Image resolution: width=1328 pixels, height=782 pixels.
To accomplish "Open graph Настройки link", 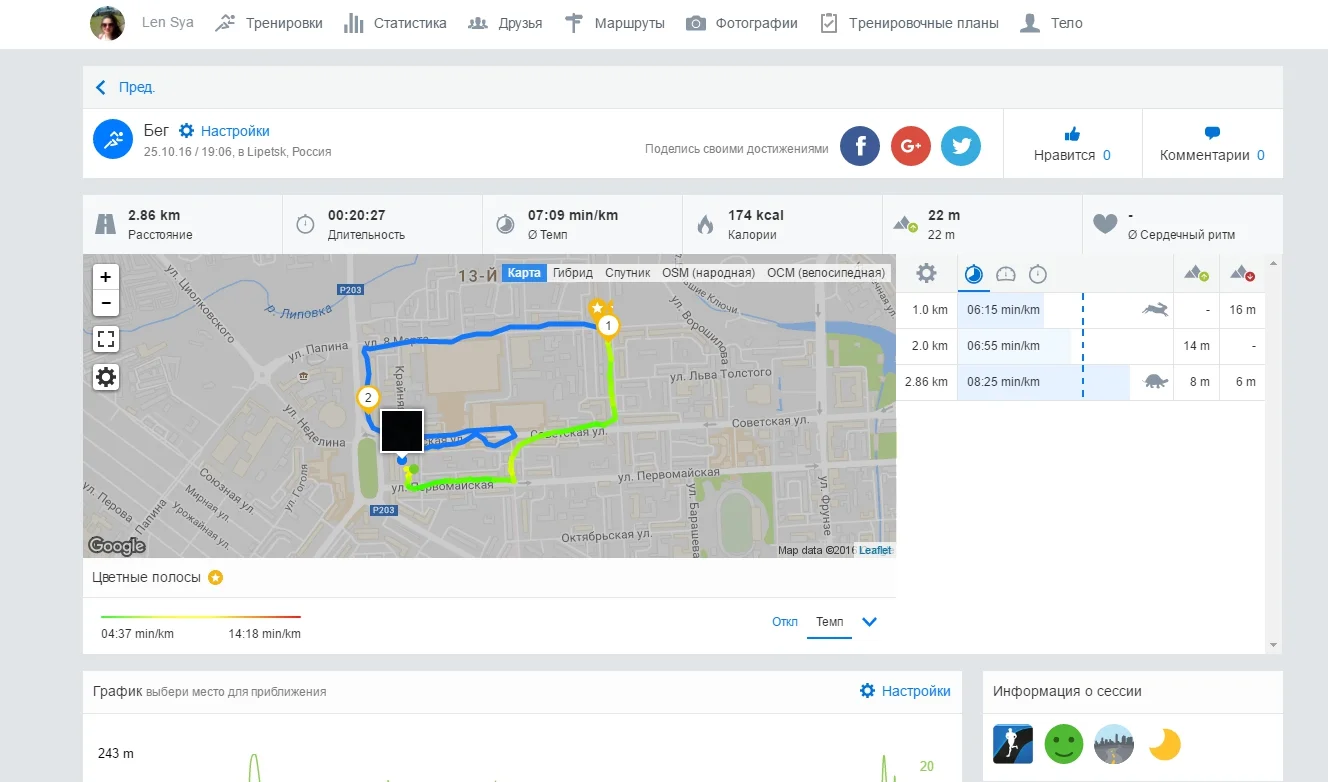I will pyautogui.click(x=905, y=691).
